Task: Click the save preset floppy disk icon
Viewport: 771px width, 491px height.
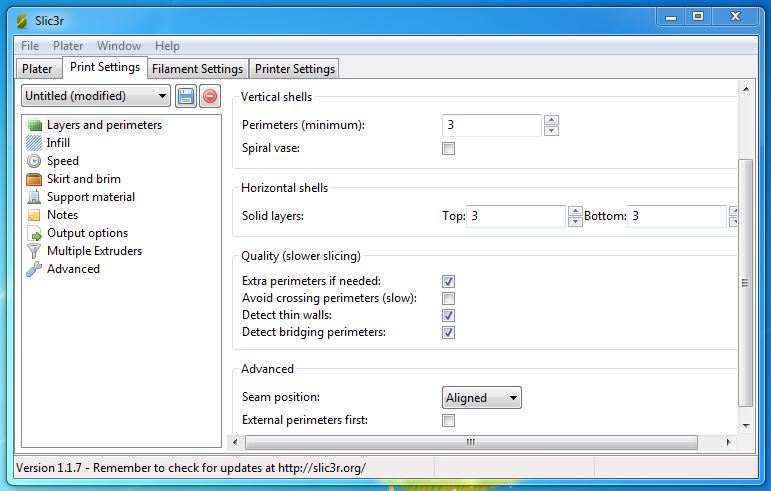Action: coord(185,96)
